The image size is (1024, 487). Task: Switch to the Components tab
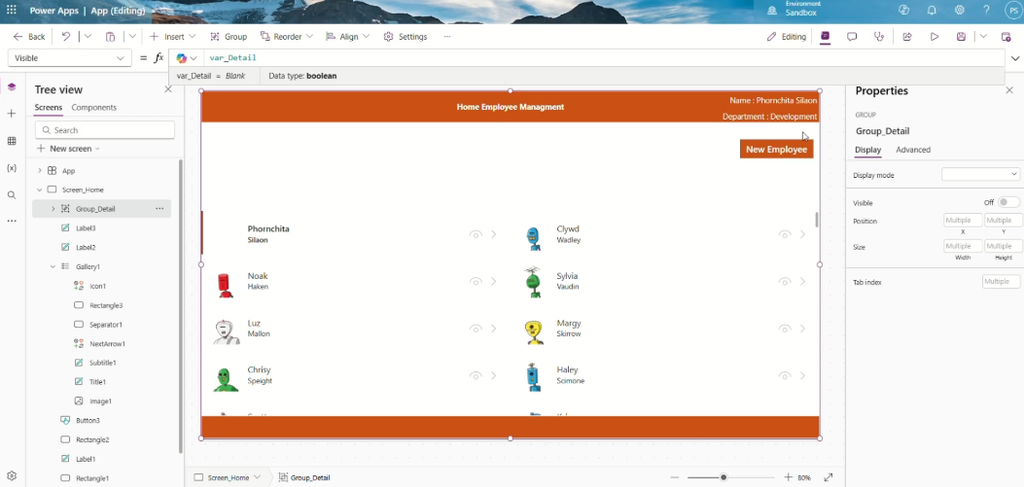click(x=94, y=107)
